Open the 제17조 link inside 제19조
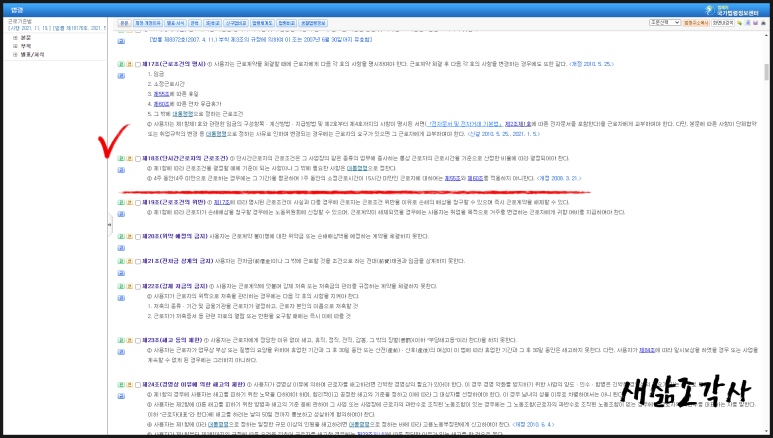Viewport: 773px width, 438px height. point(221,203)
